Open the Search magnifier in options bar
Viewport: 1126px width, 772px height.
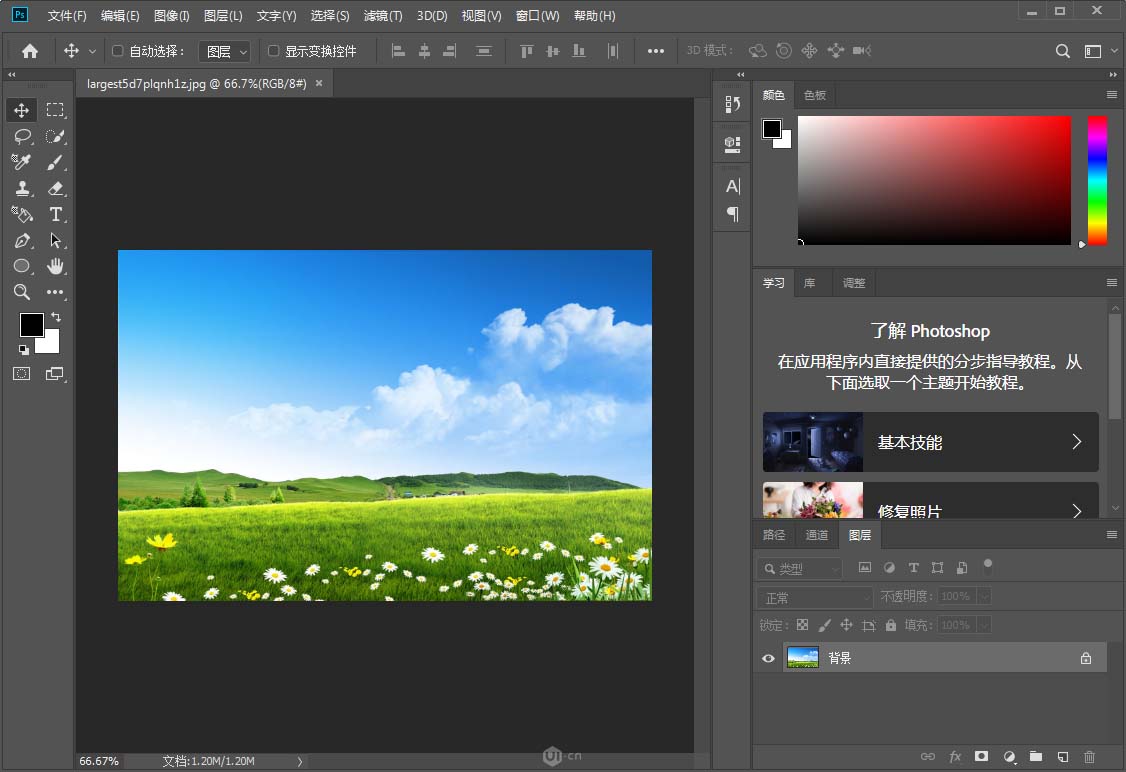point(1063,51)
